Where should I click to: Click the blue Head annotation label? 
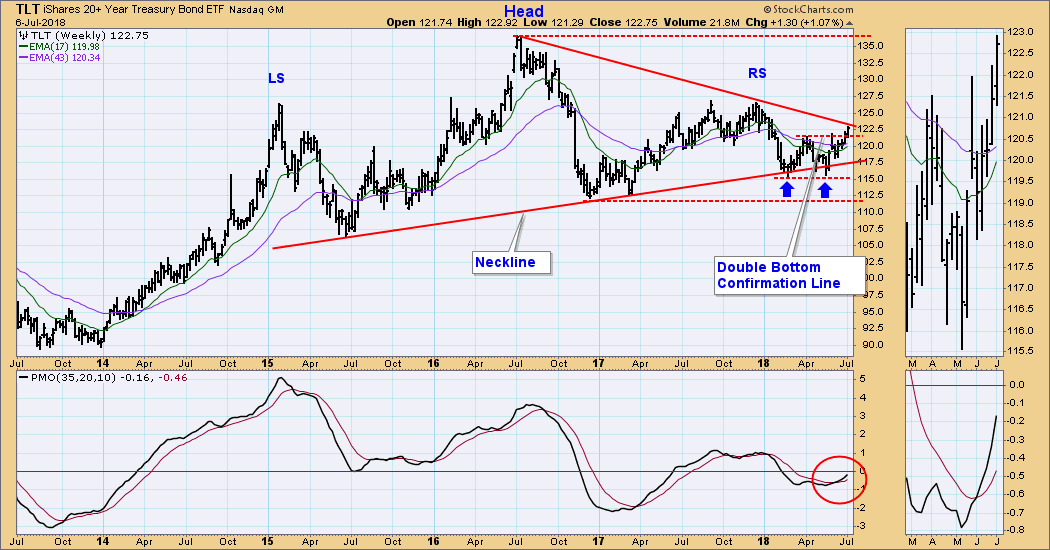(x=524, y=11)
